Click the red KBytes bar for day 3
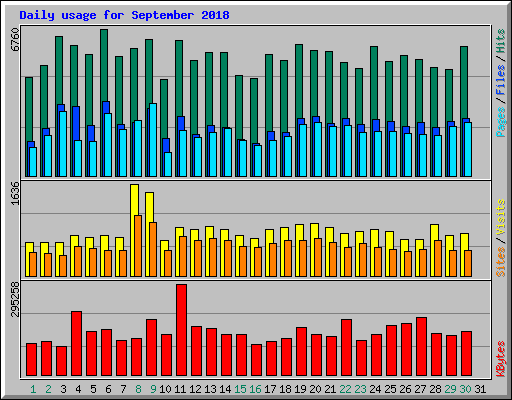This screenshot has height=400, width=512. (62, 361)
